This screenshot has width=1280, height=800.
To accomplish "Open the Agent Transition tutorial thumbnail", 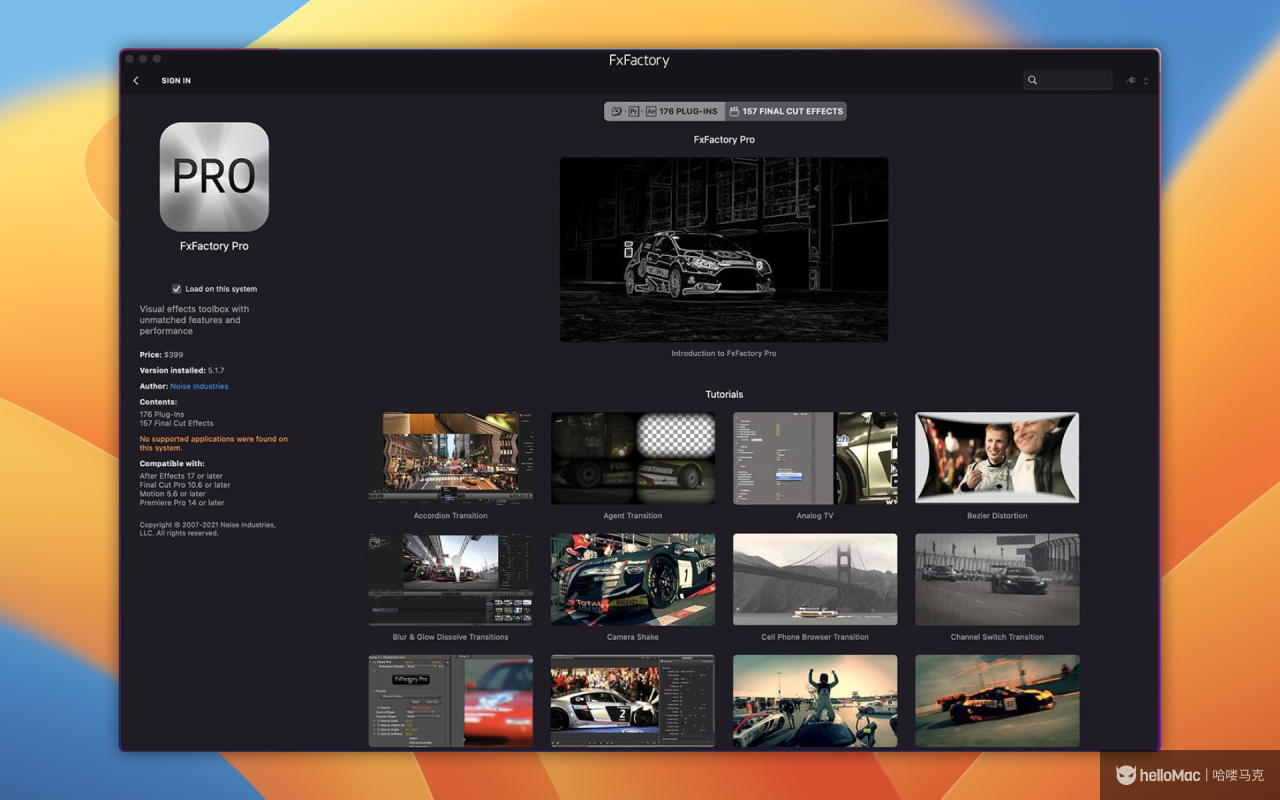I will (633, 458).
